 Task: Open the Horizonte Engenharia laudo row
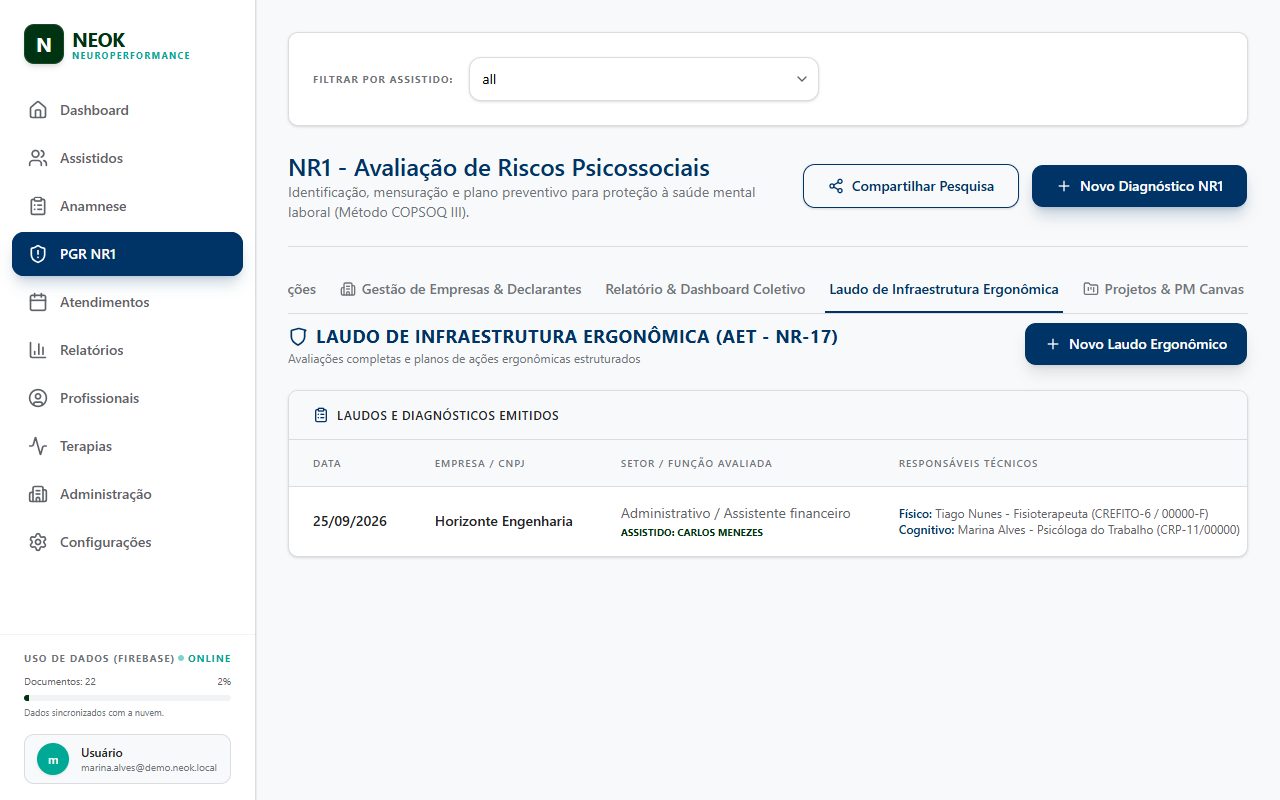768,521
